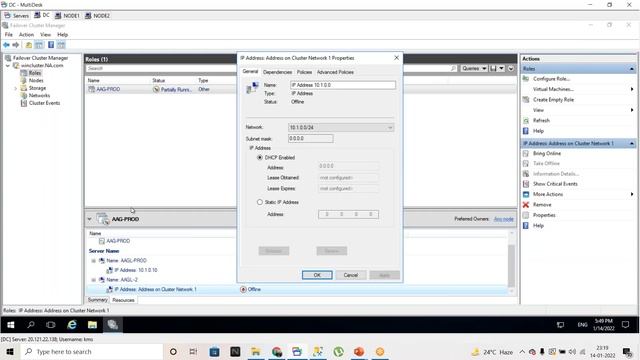Open the Network dropdown showing 10.1.0.0/24
The height and width of the screenshot is (360, 640).
point(341,128)
